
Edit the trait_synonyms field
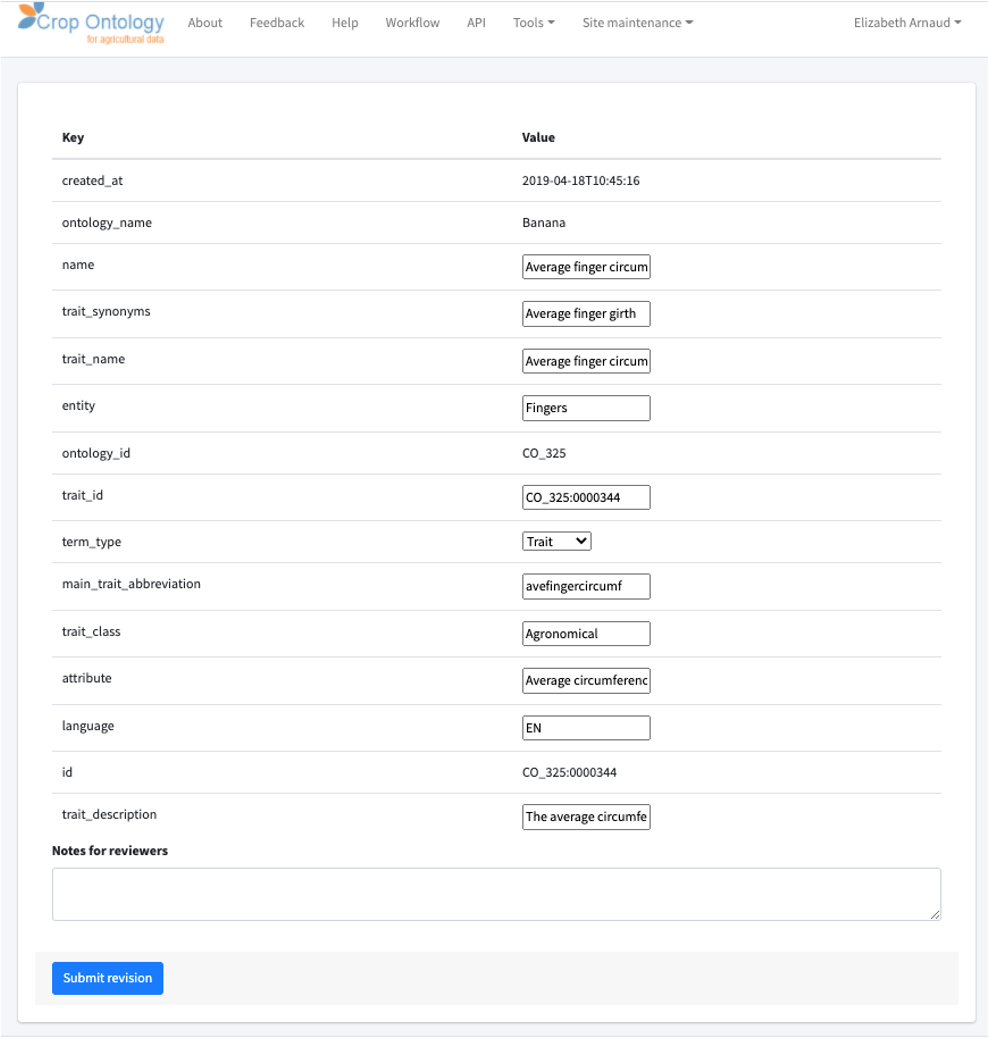(586, 313)
